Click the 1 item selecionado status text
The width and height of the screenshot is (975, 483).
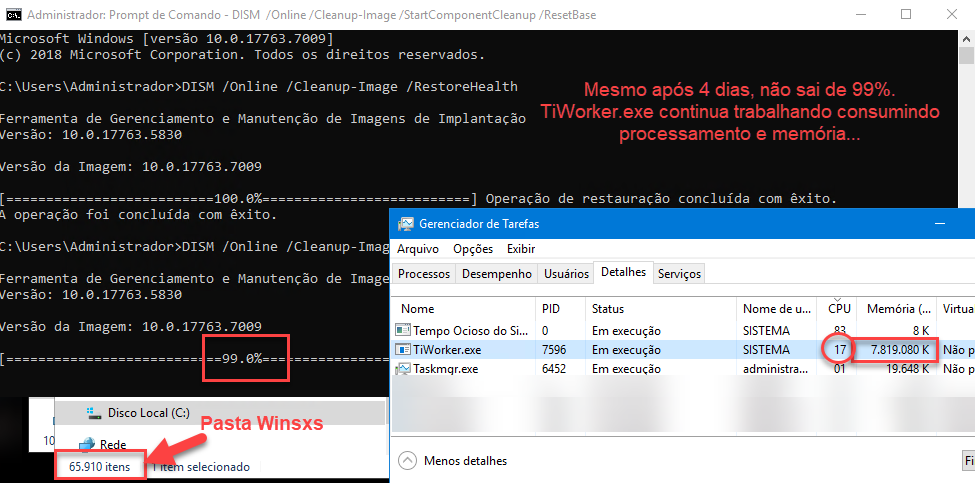tap(201, 467)
